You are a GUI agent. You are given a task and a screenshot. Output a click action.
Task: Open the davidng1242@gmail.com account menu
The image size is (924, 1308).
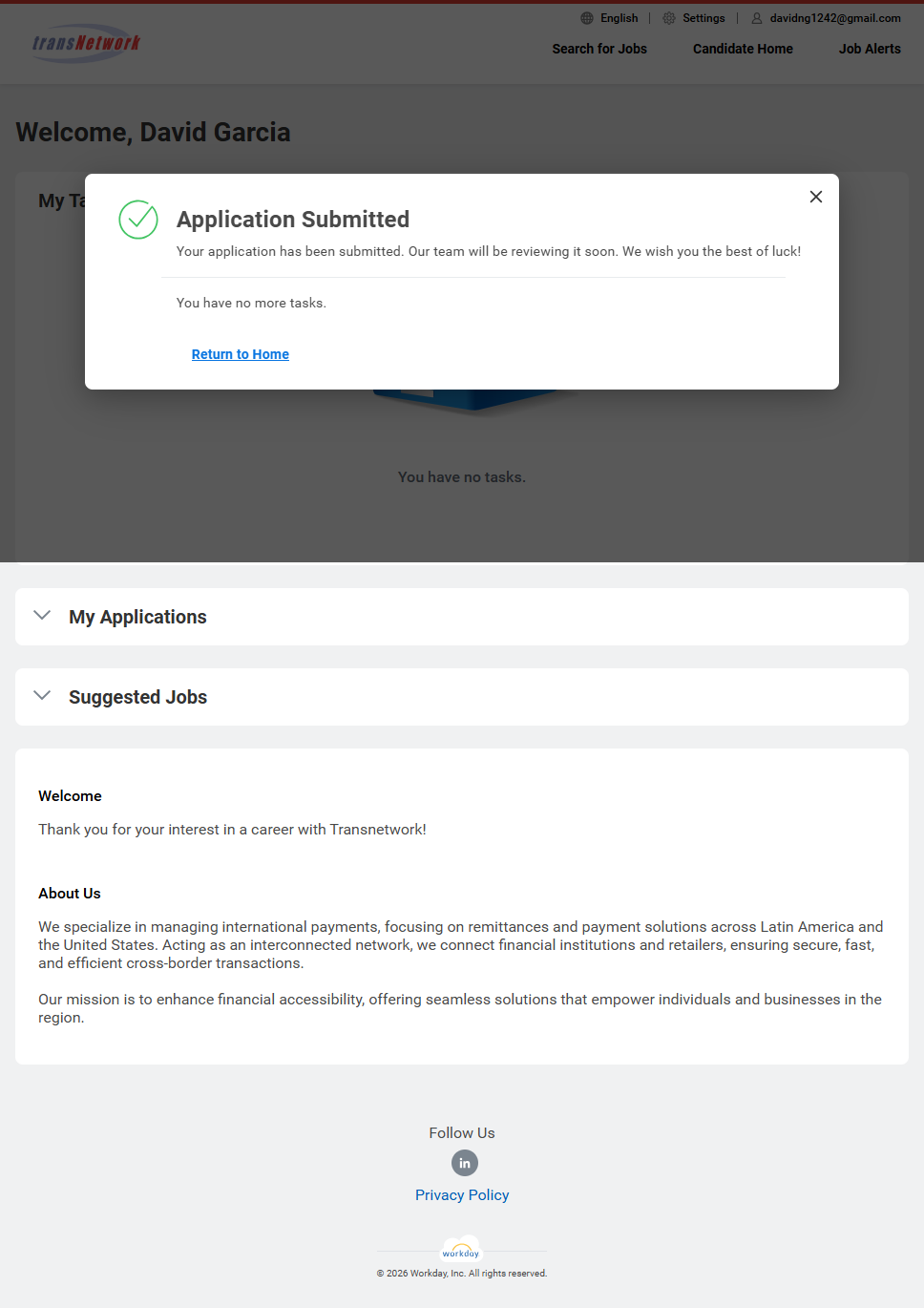(x=835, y=18)
